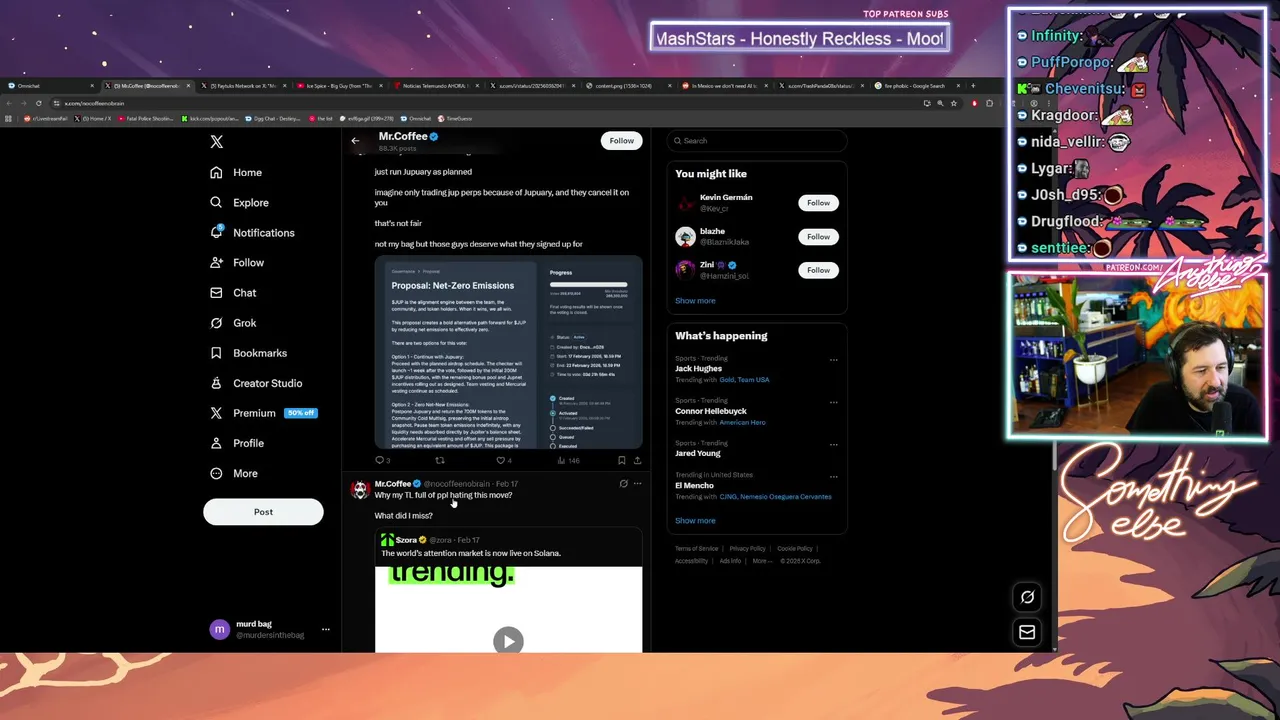The width and height of the screenshot is (1280, 720).
Task: Go back with the profile arrow
Action: point(355,141)
